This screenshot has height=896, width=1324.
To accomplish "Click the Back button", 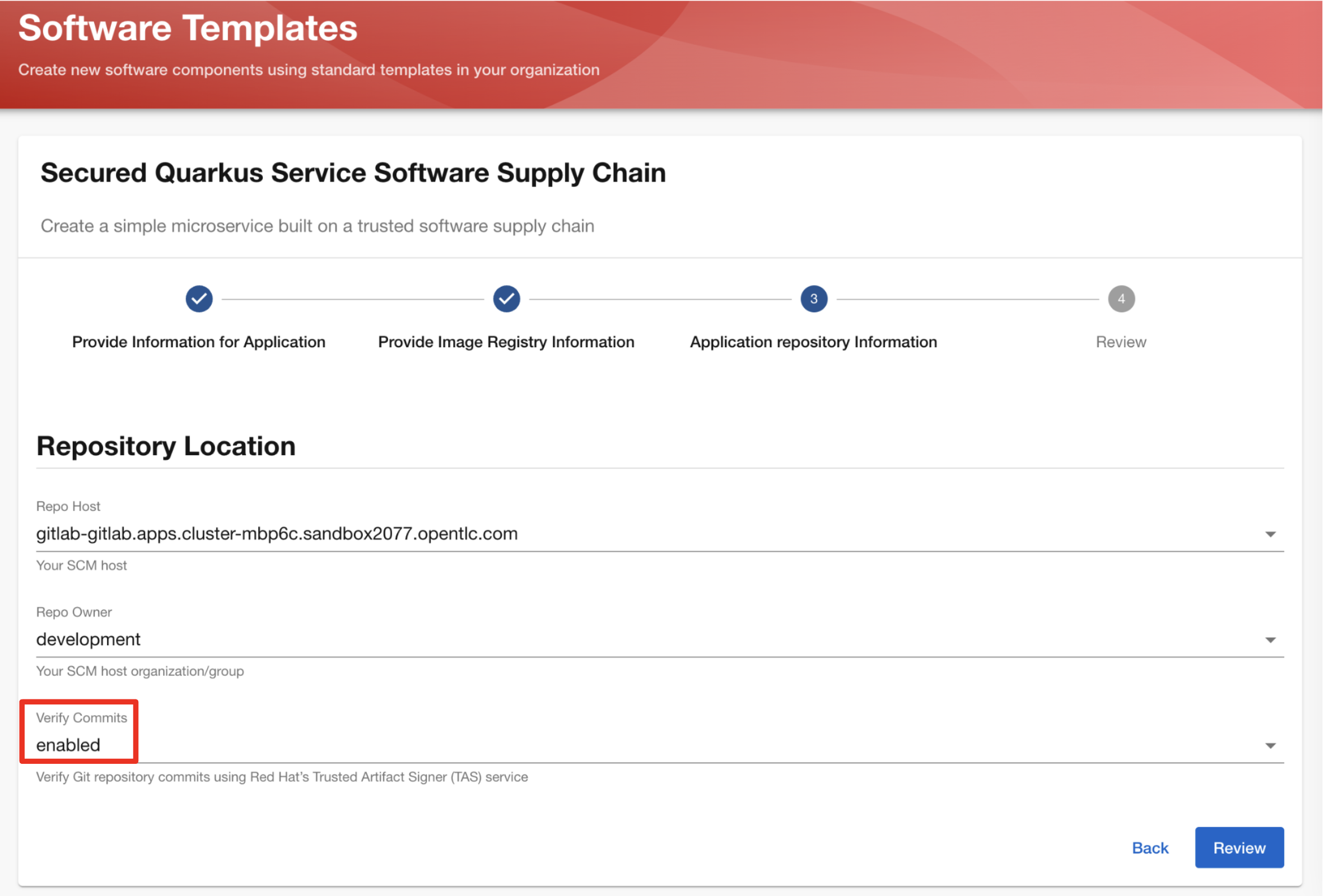I will click(x=1150, y=848).
